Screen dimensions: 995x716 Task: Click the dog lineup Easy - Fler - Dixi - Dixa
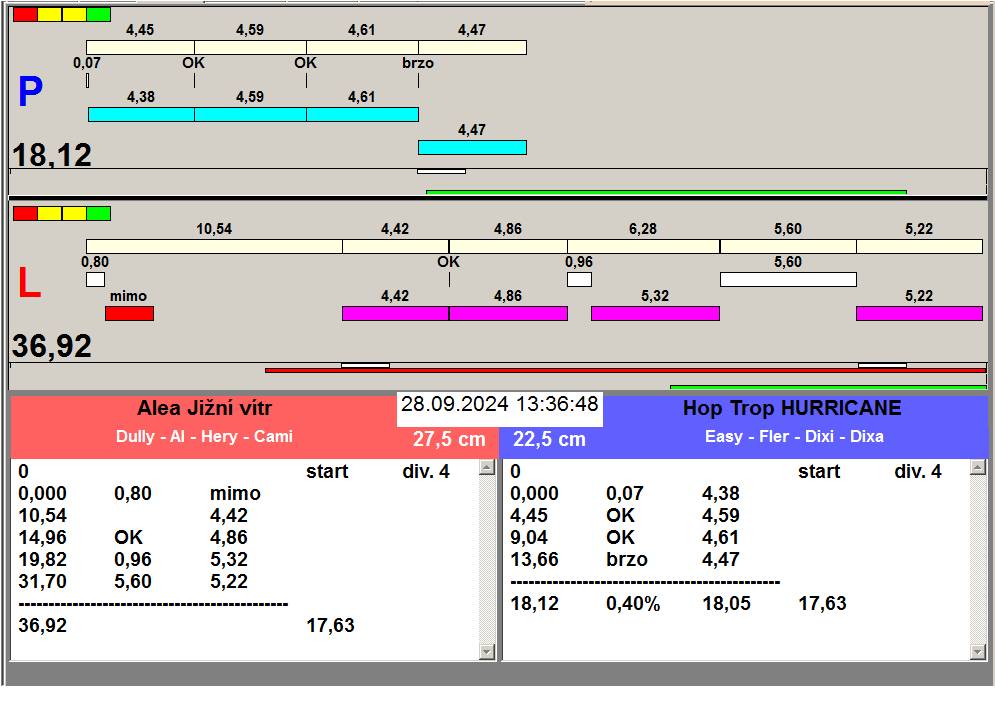794,437
